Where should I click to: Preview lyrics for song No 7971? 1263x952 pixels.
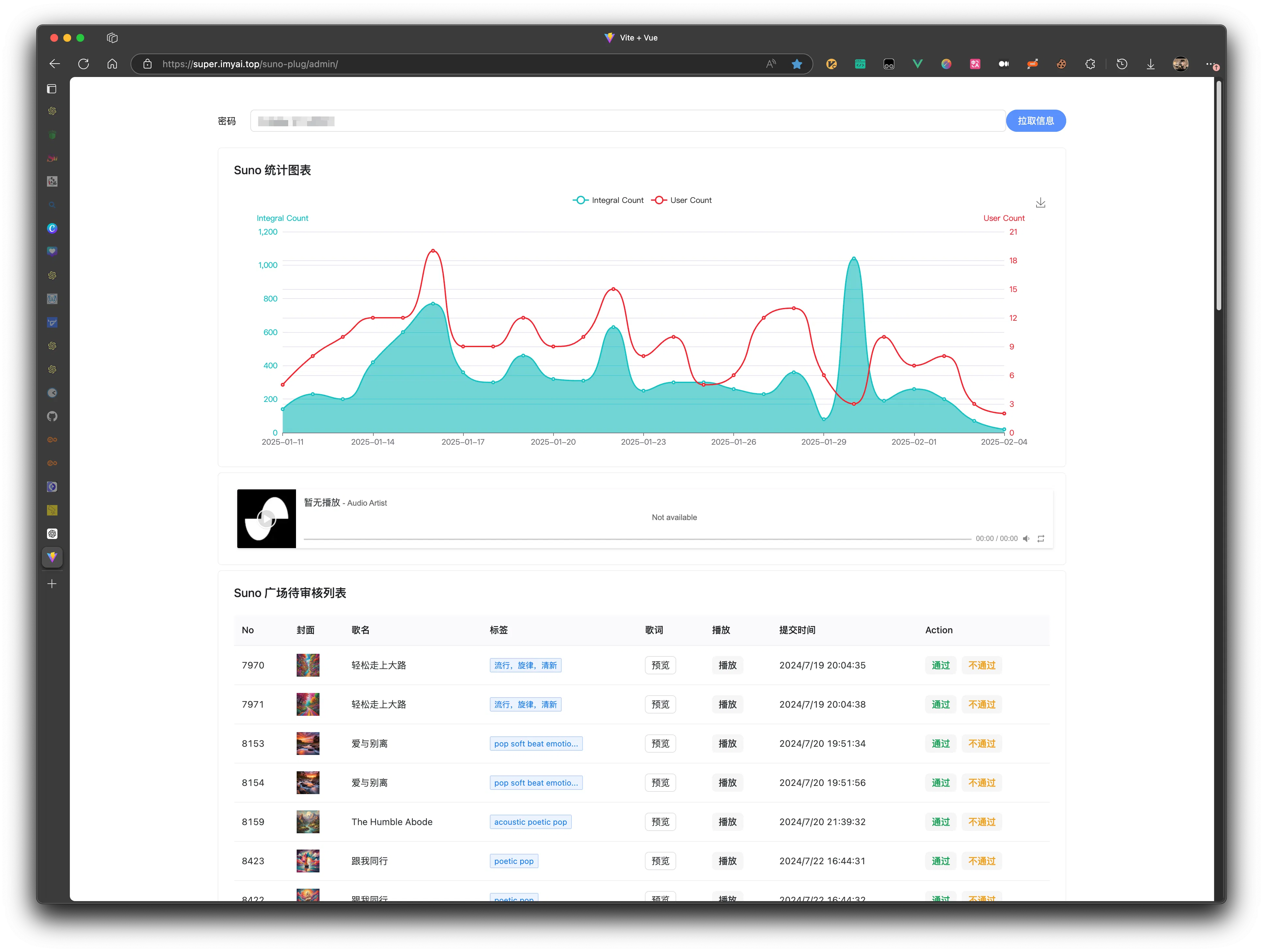tap(660, 704)
